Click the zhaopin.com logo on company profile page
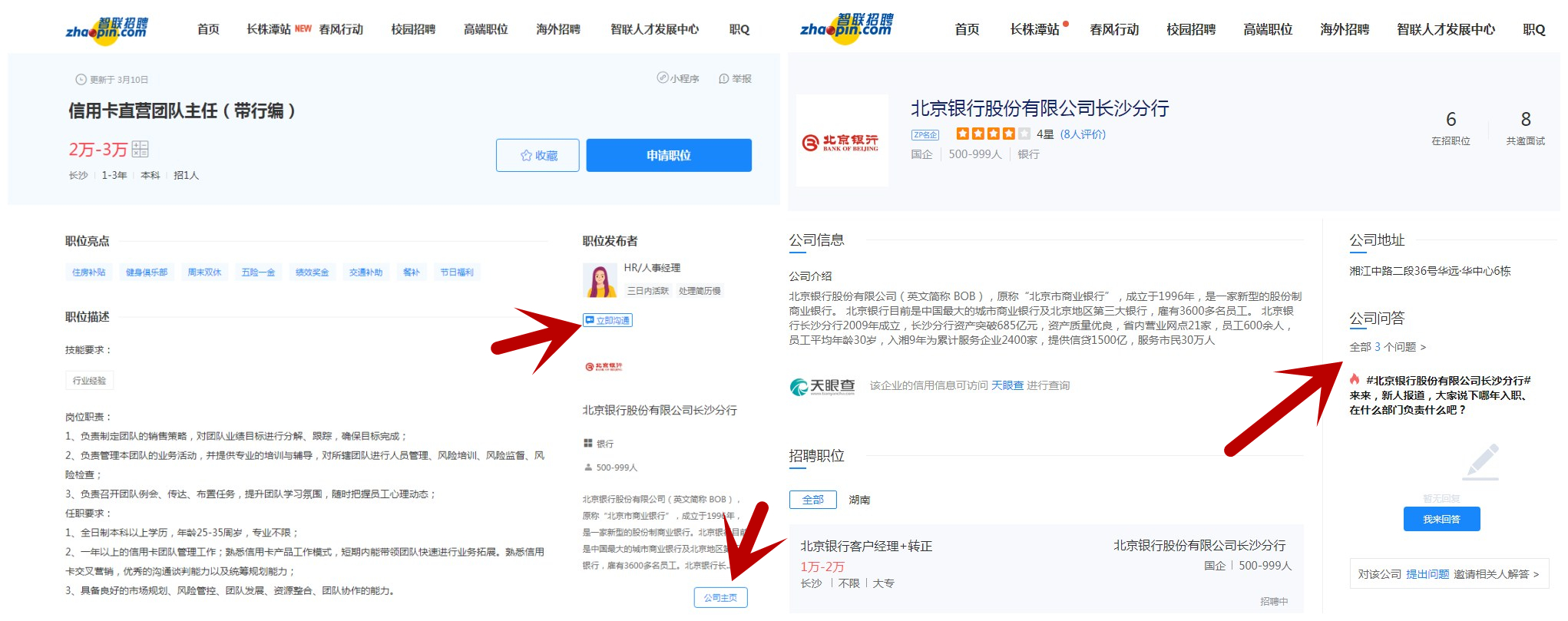 point(846,29)
